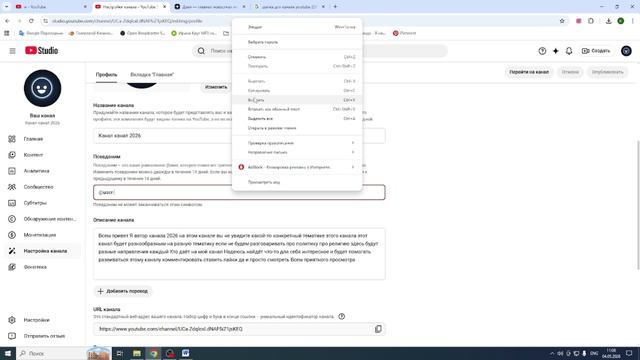Choose open in reading mode entry

tap(297, 128)
